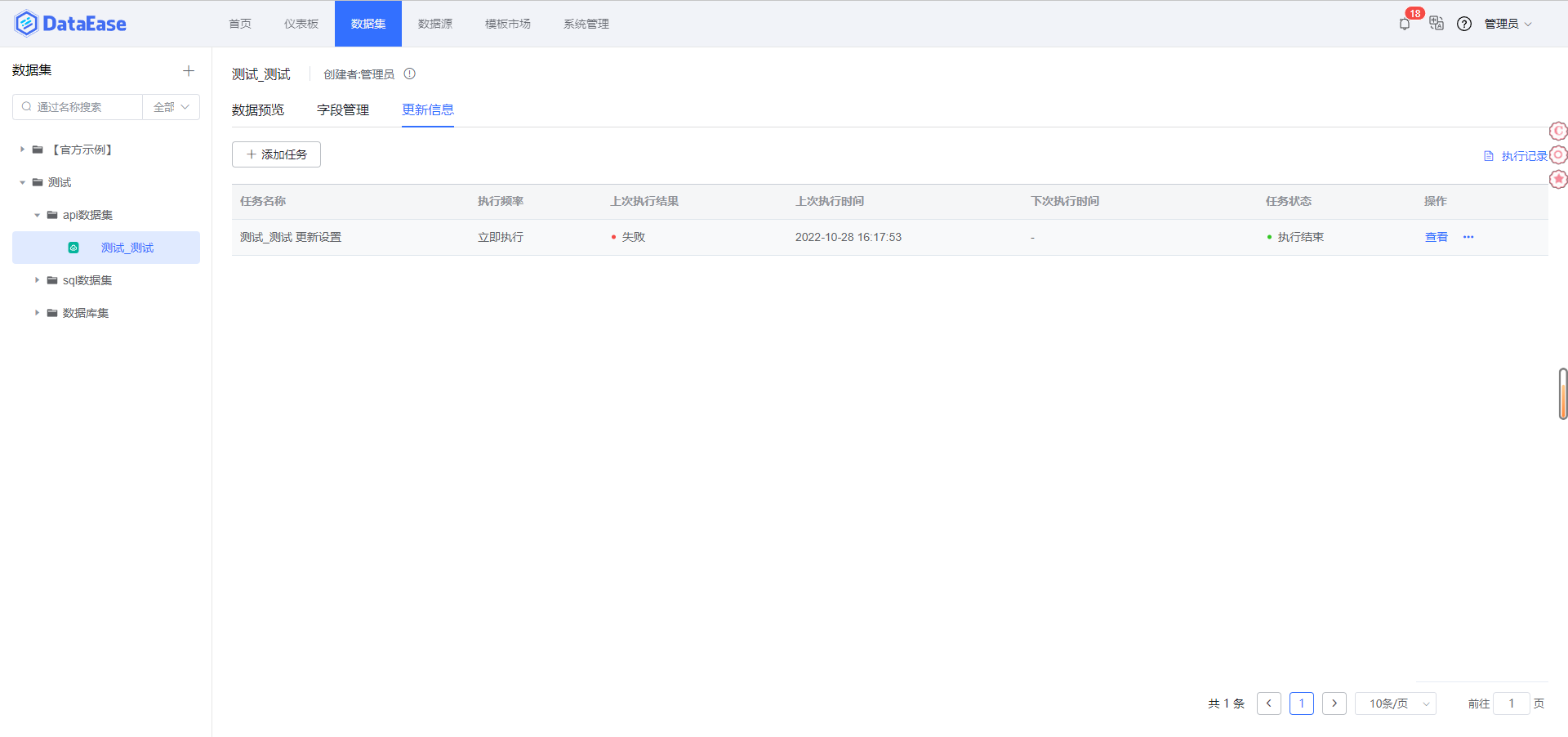
Task: Collapse the api数据集 folder
Action: click(37, 215)
